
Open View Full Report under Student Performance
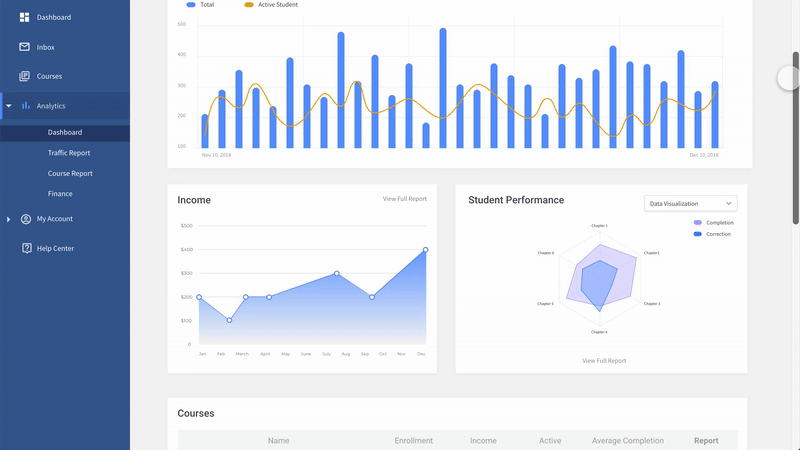pos(604,361)
